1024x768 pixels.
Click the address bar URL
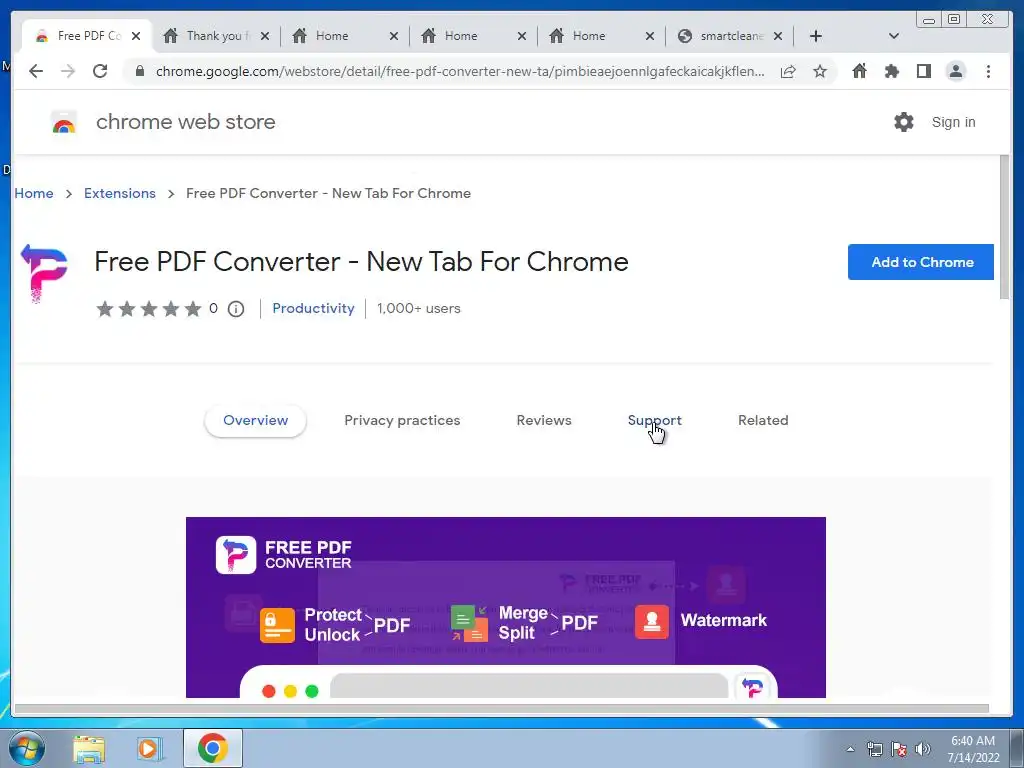tap(460, 71)
